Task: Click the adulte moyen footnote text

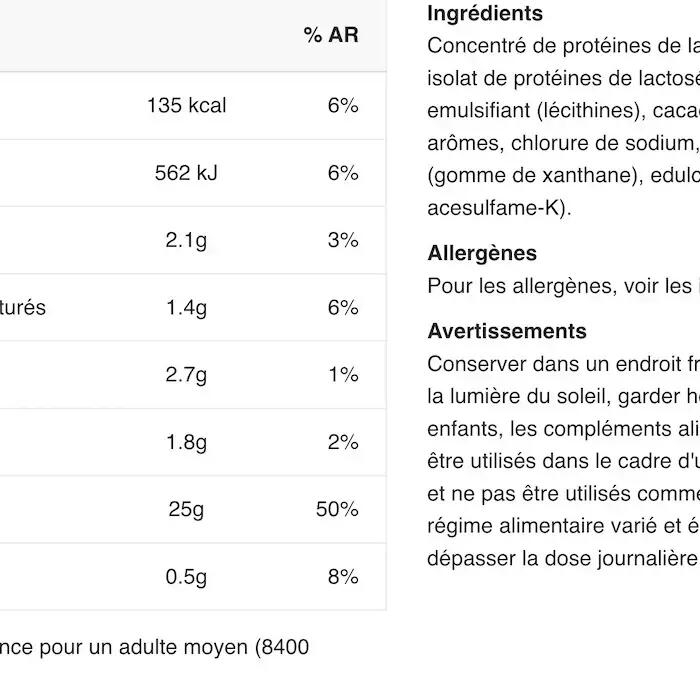Action: tap(183, 647)
